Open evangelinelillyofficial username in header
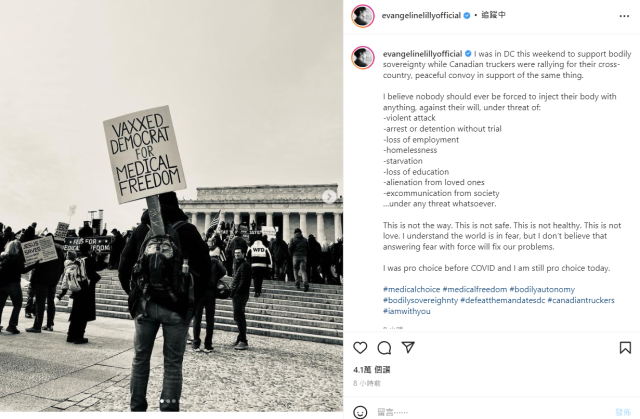 pyautogui.click(x=421, y=16)
